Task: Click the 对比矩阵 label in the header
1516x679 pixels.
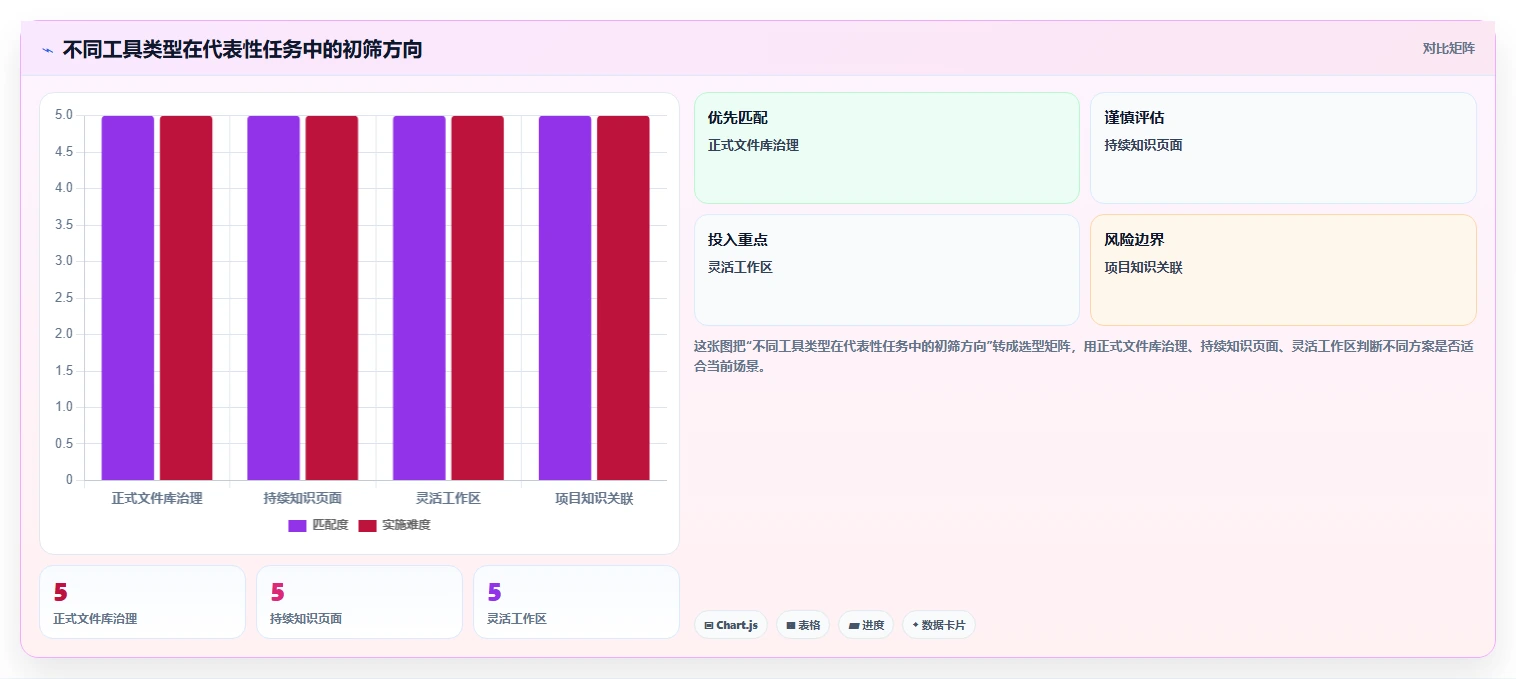Action: pyautogui.click(x=1448, y=48)
